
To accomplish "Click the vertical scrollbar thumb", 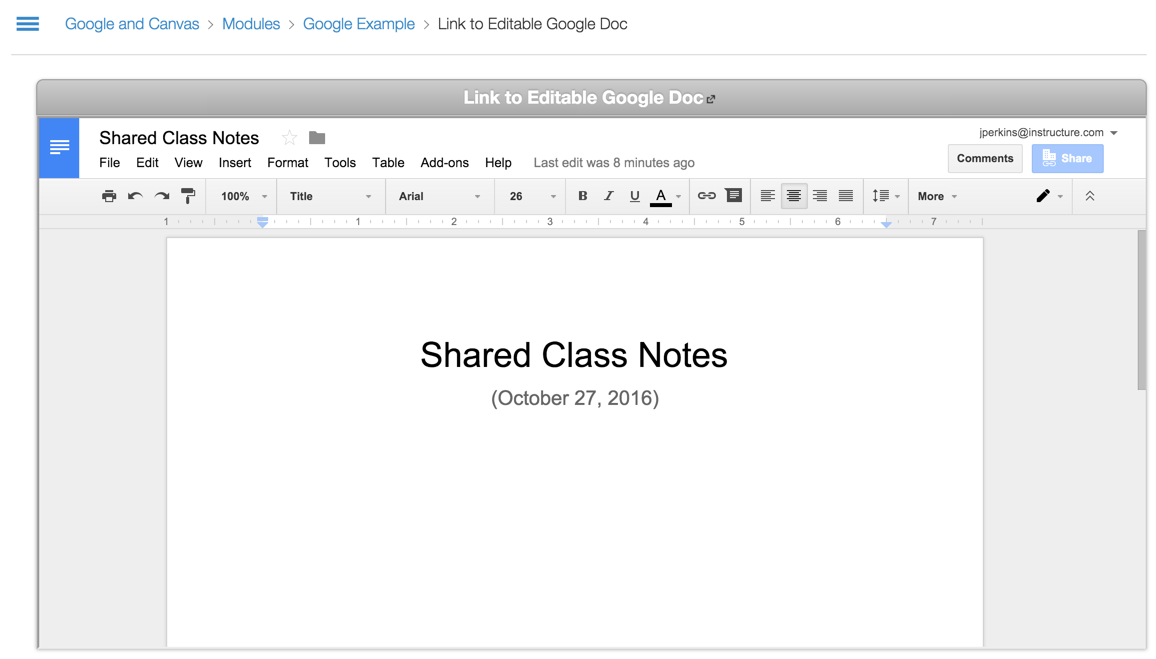I will pyautogui.click(x=1142, y=310).
